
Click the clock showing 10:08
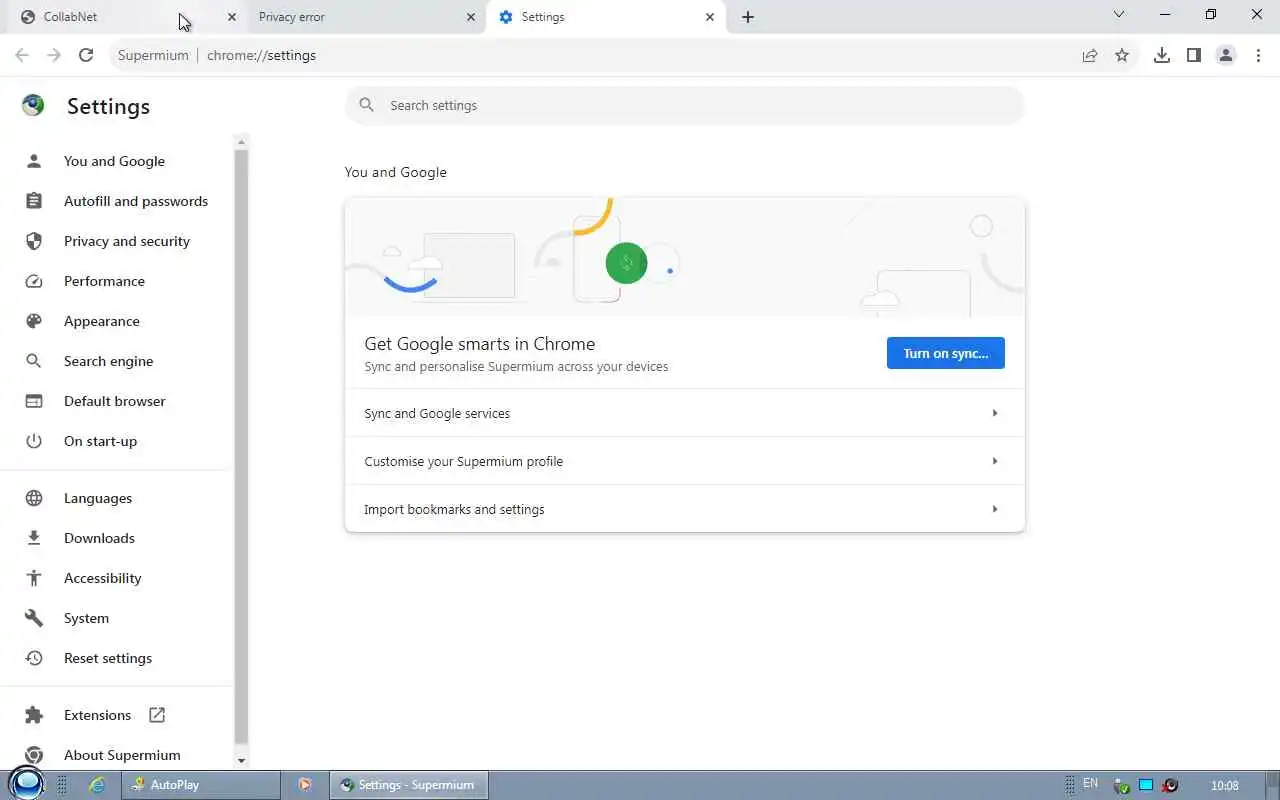click(x=1225, y=785)
